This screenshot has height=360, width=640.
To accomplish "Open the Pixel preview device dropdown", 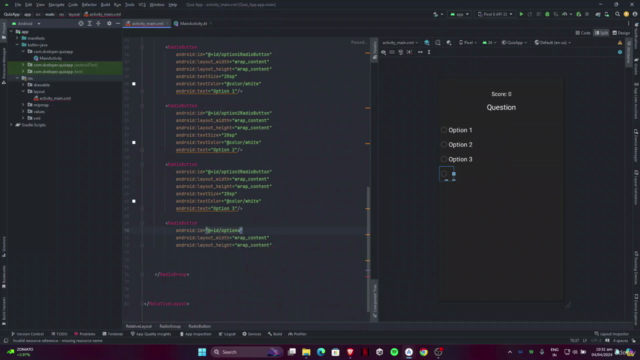I will pyautogui.click(x=468, y=42).
